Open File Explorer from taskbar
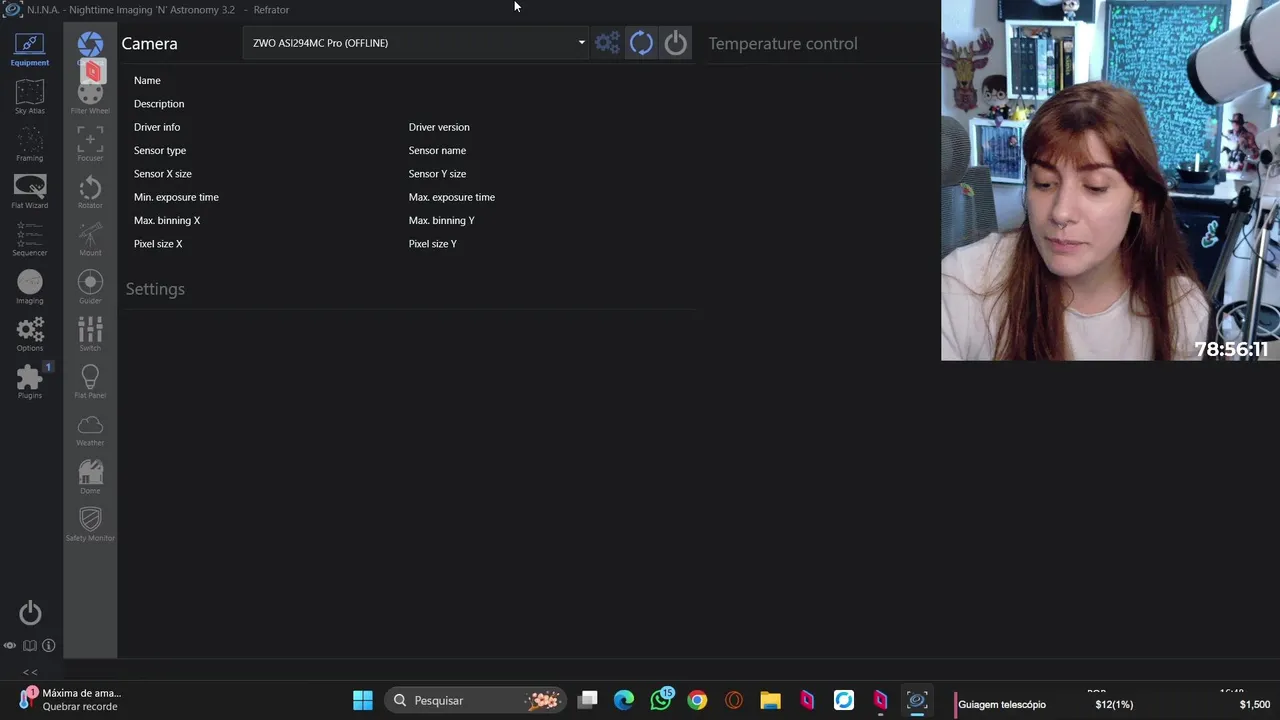The height and width of the screenshot is (720, 1280). click(770, 700)
